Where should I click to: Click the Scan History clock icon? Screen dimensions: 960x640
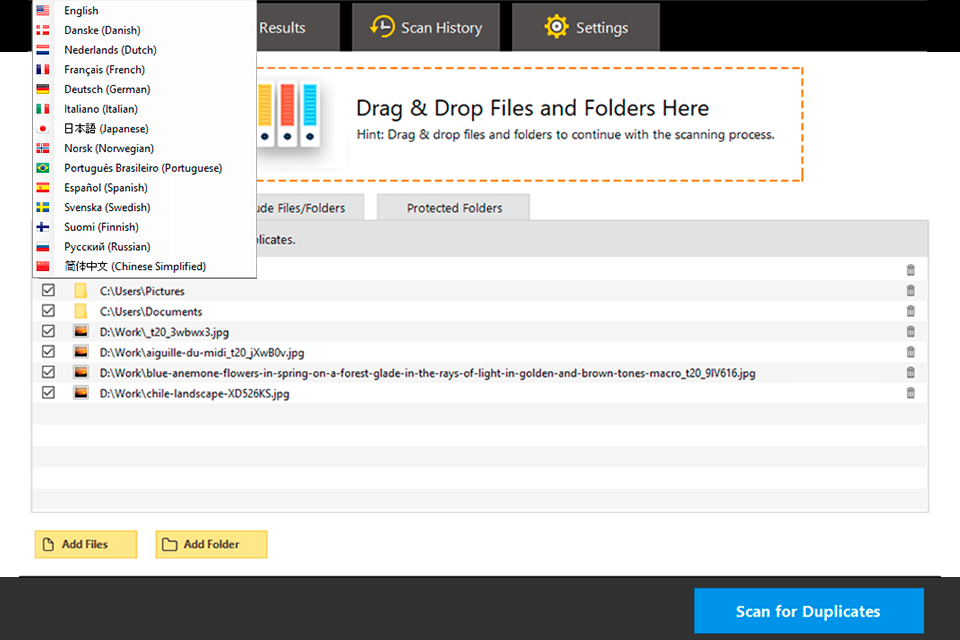point(380,27)
